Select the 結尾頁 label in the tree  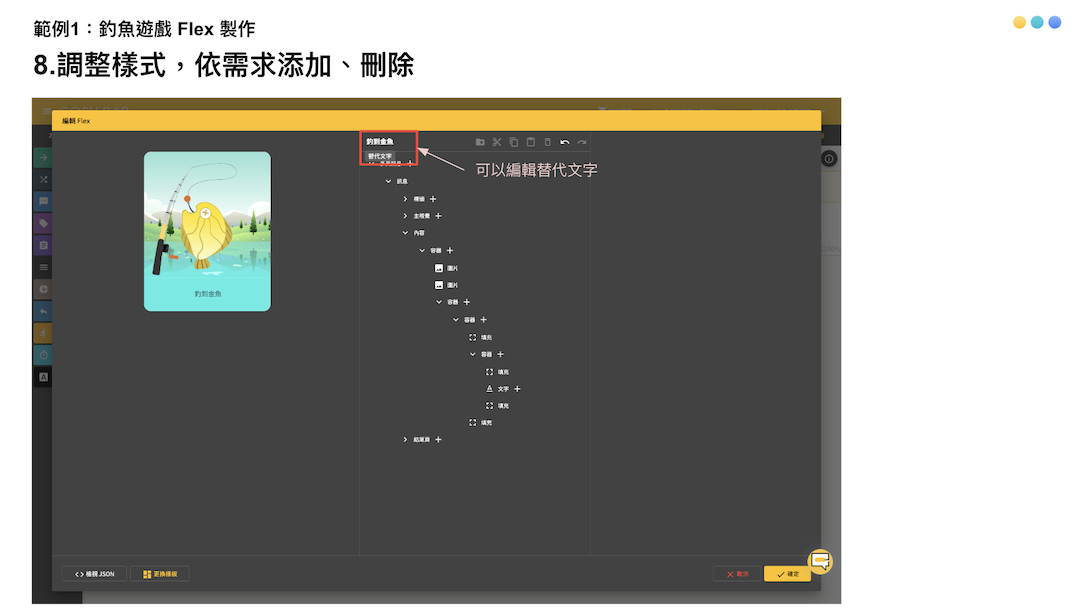[x=422, y=440]
